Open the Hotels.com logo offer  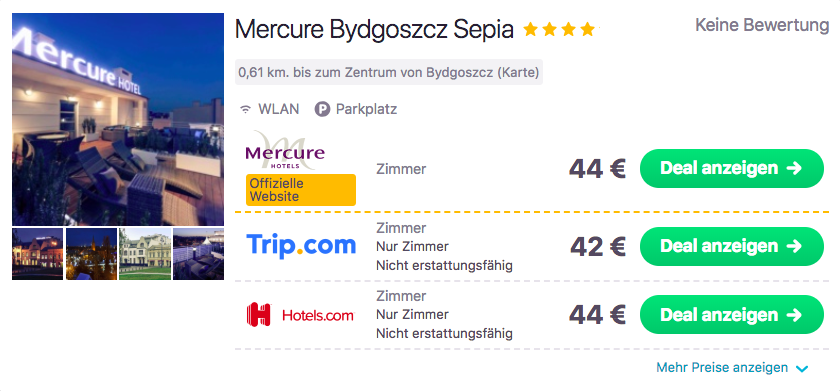pos(300,314)
